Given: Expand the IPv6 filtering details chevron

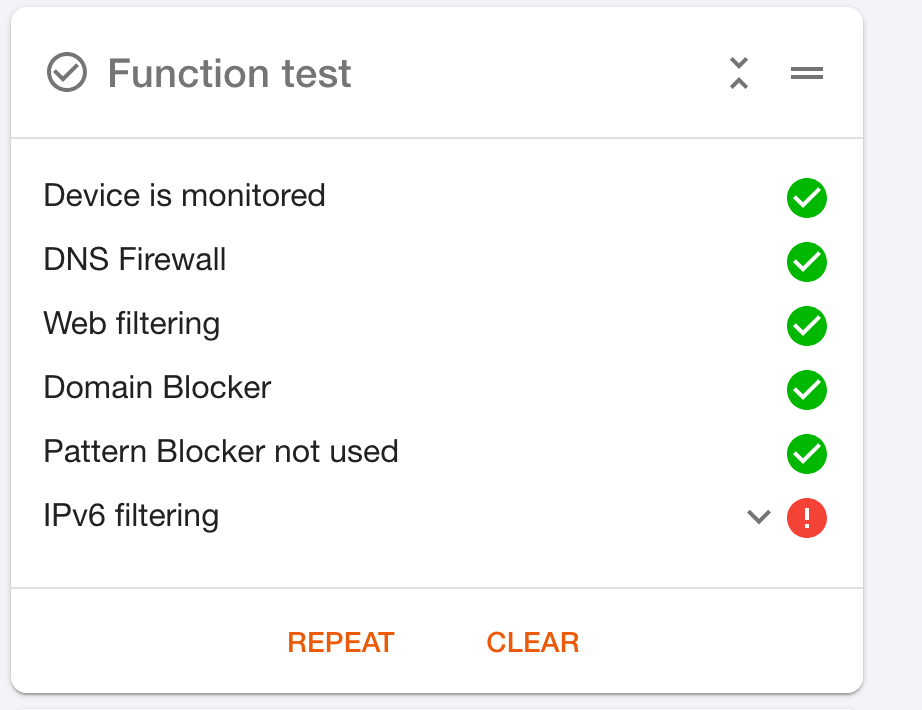Looking at the screenshot, I should [x=759, y=517].
